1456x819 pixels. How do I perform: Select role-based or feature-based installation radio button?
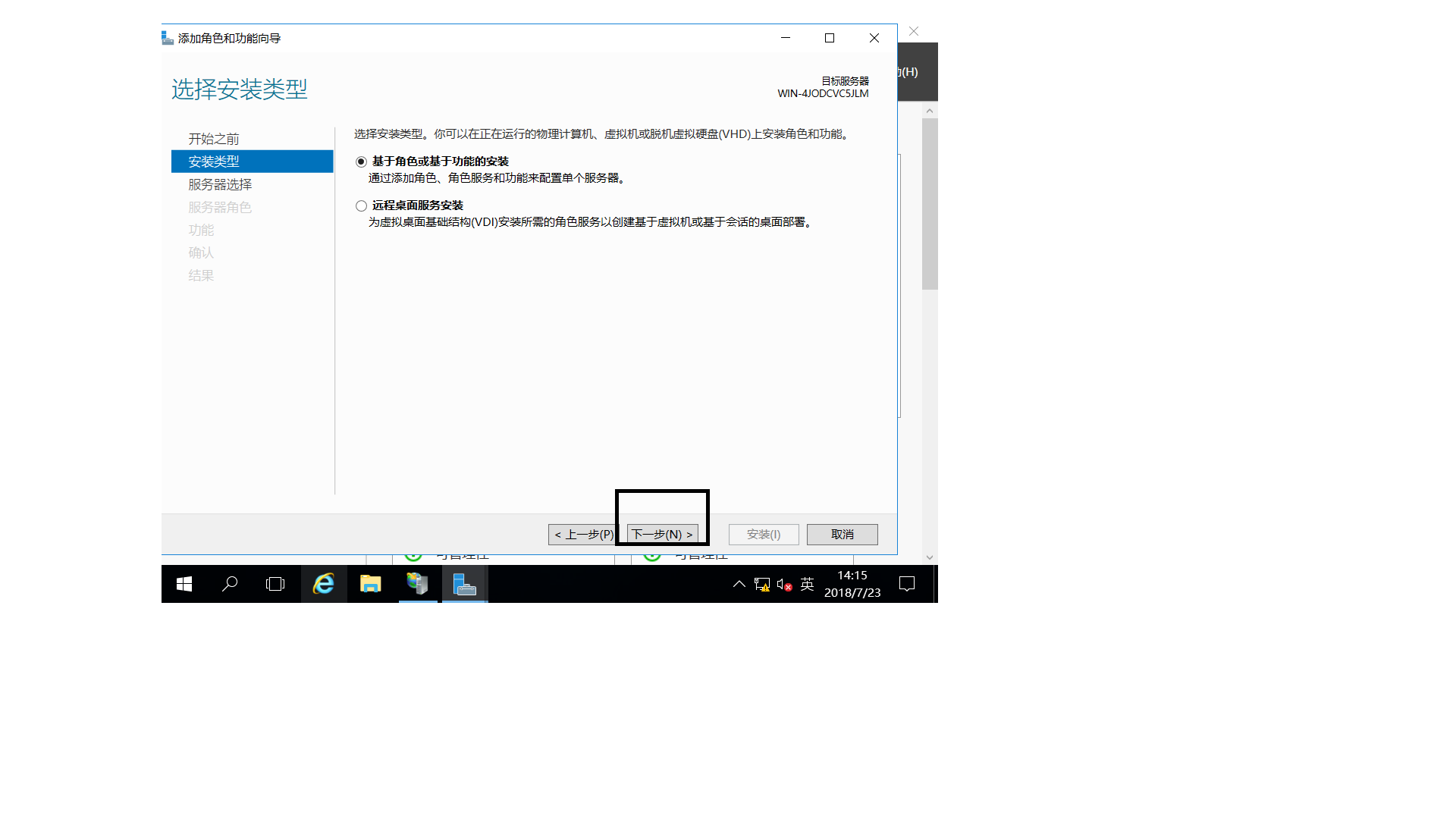(361, 162)
